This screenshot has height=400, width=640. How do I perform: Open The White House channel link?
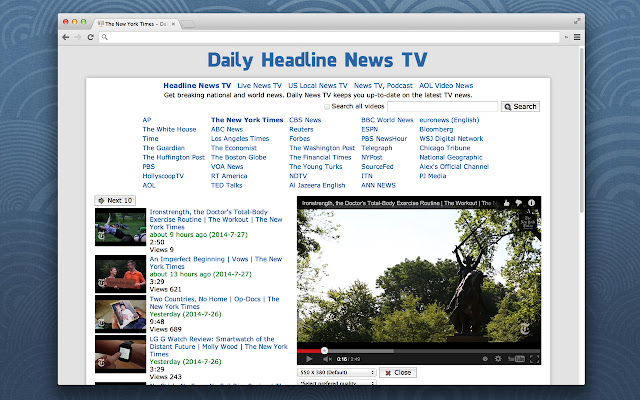tap(169, 129)
